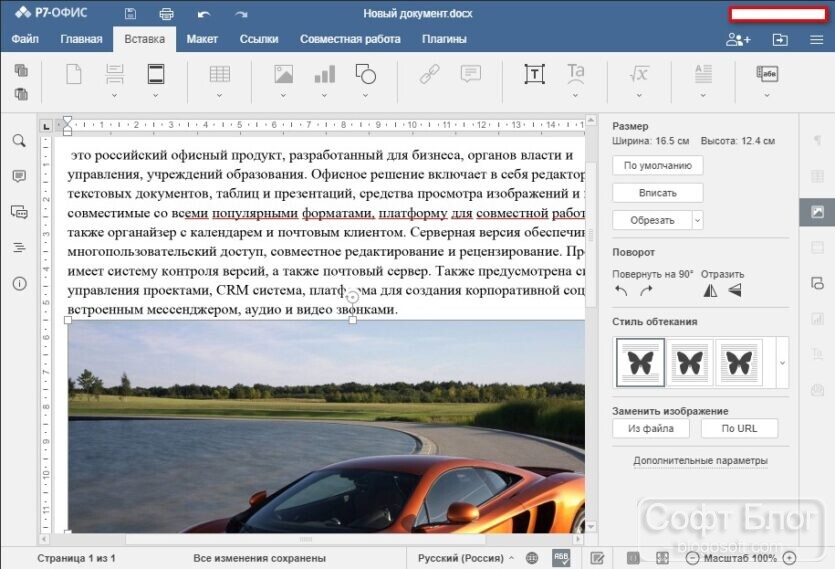This screenshot has height=569, width=835.
Task: Expand the shape dropdown arrow
Action: pyautogui.click(x=365, y=95)
